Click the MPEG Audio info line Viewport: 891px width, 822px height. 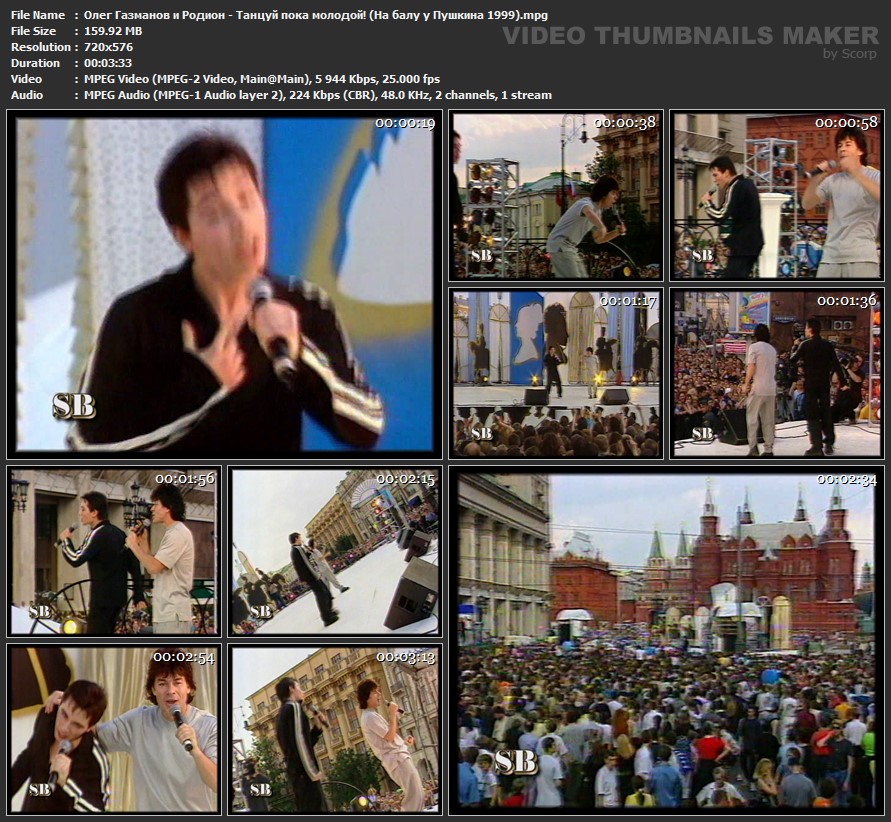(312, 95)
